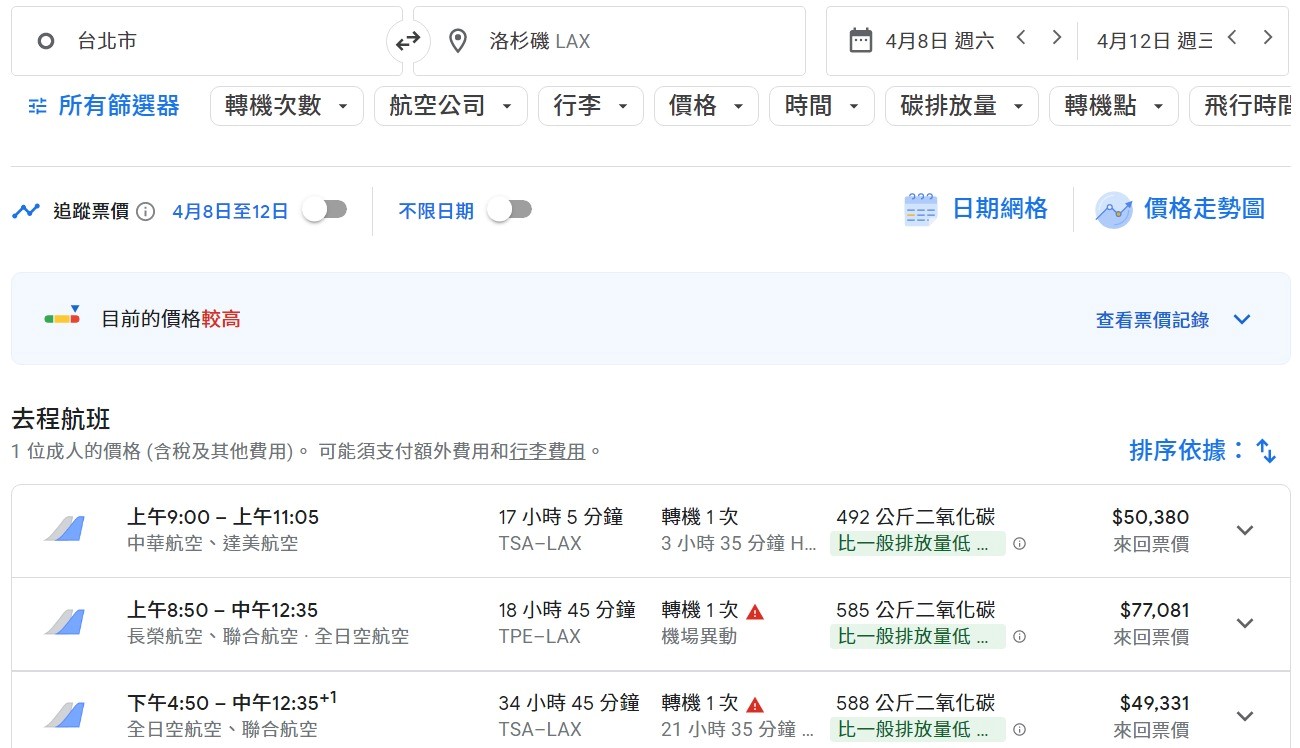Turn on the 不限日期 toggle
Screen dimensions: 1300x748
click(509, 210)
